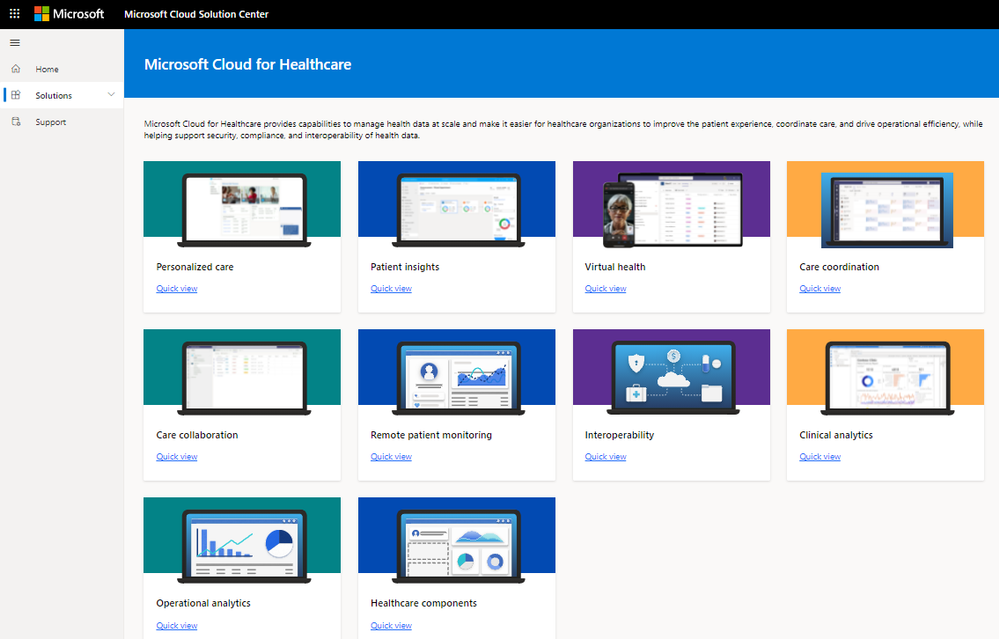
Task: Open Quick view for Personalized care
Action: click(176, 289)
